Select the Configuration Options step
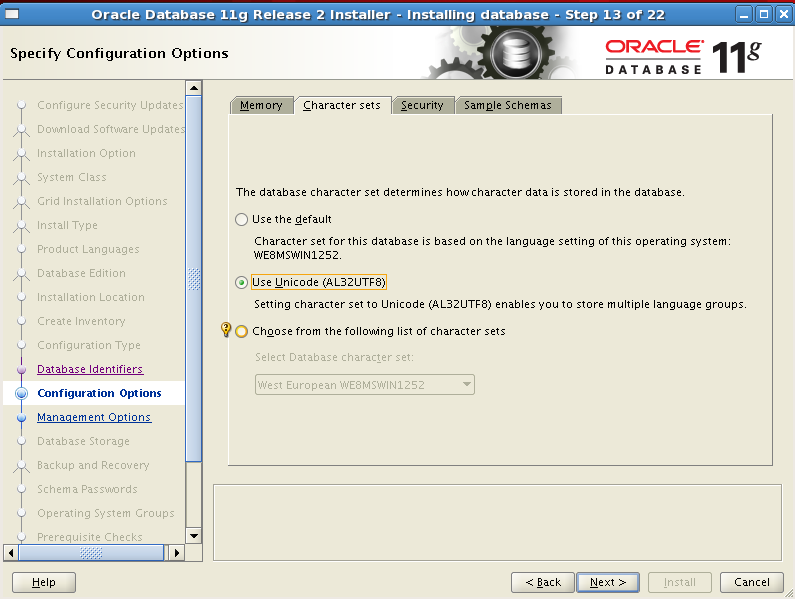The height and width of the screenshot is (599, 795). pos(99,393)
